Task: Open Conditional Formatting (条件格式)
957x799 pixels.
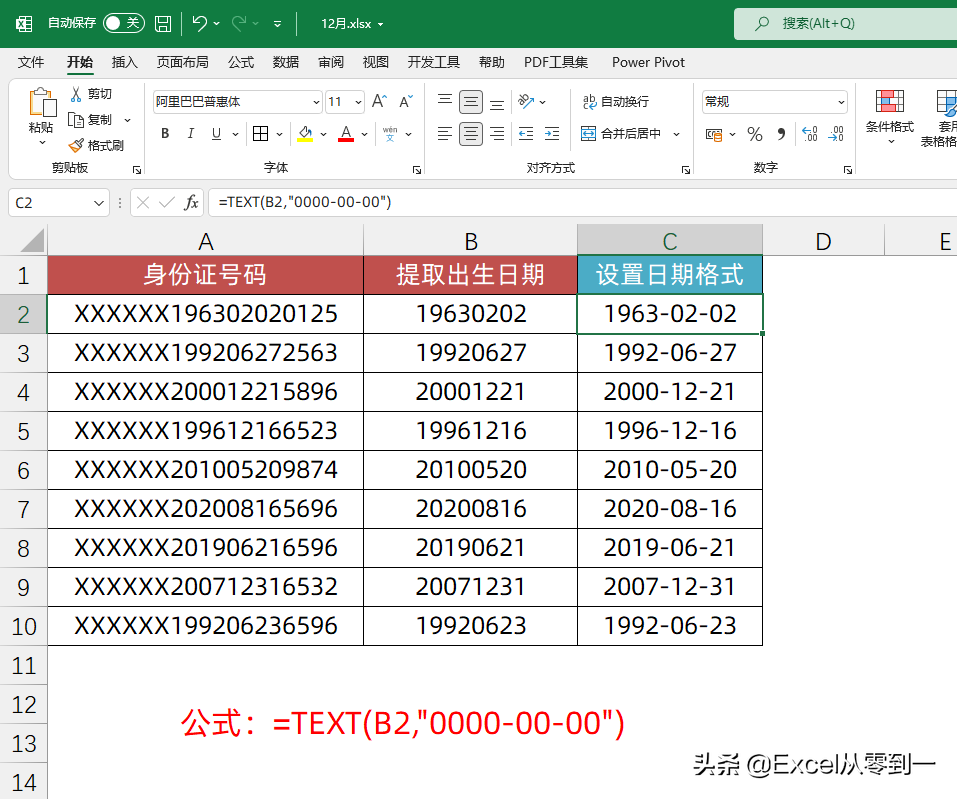Action: pyautogui.click(x=890, y=117)
